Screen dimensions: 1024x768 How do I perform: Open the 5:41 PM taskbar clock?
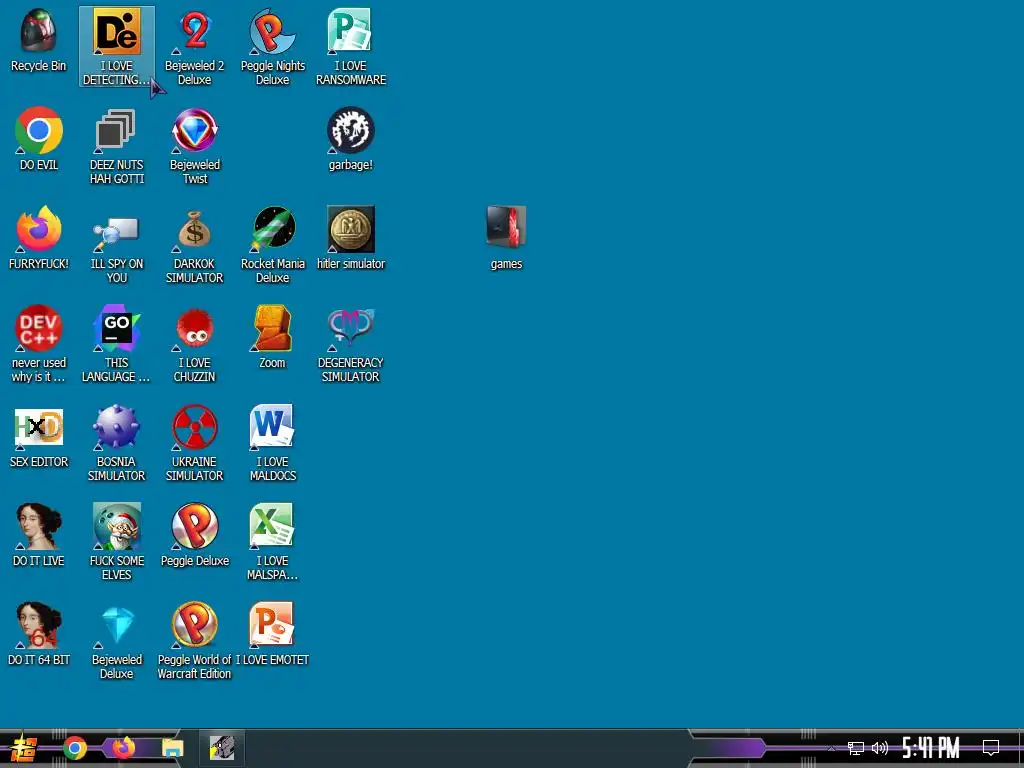931,748
